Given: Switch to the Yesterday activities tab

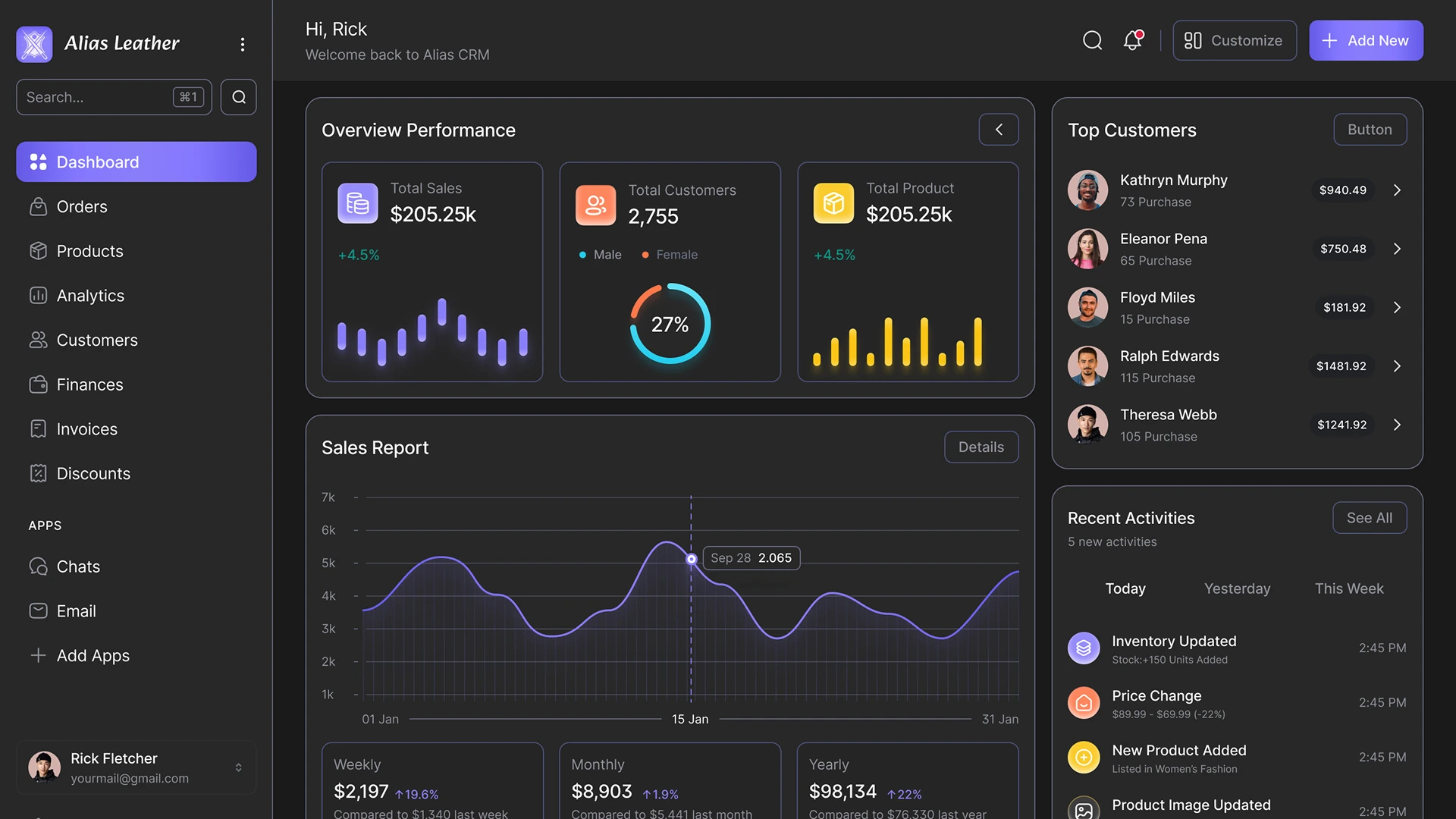Looking at the screenshot, I should [x=1237, y=588].
